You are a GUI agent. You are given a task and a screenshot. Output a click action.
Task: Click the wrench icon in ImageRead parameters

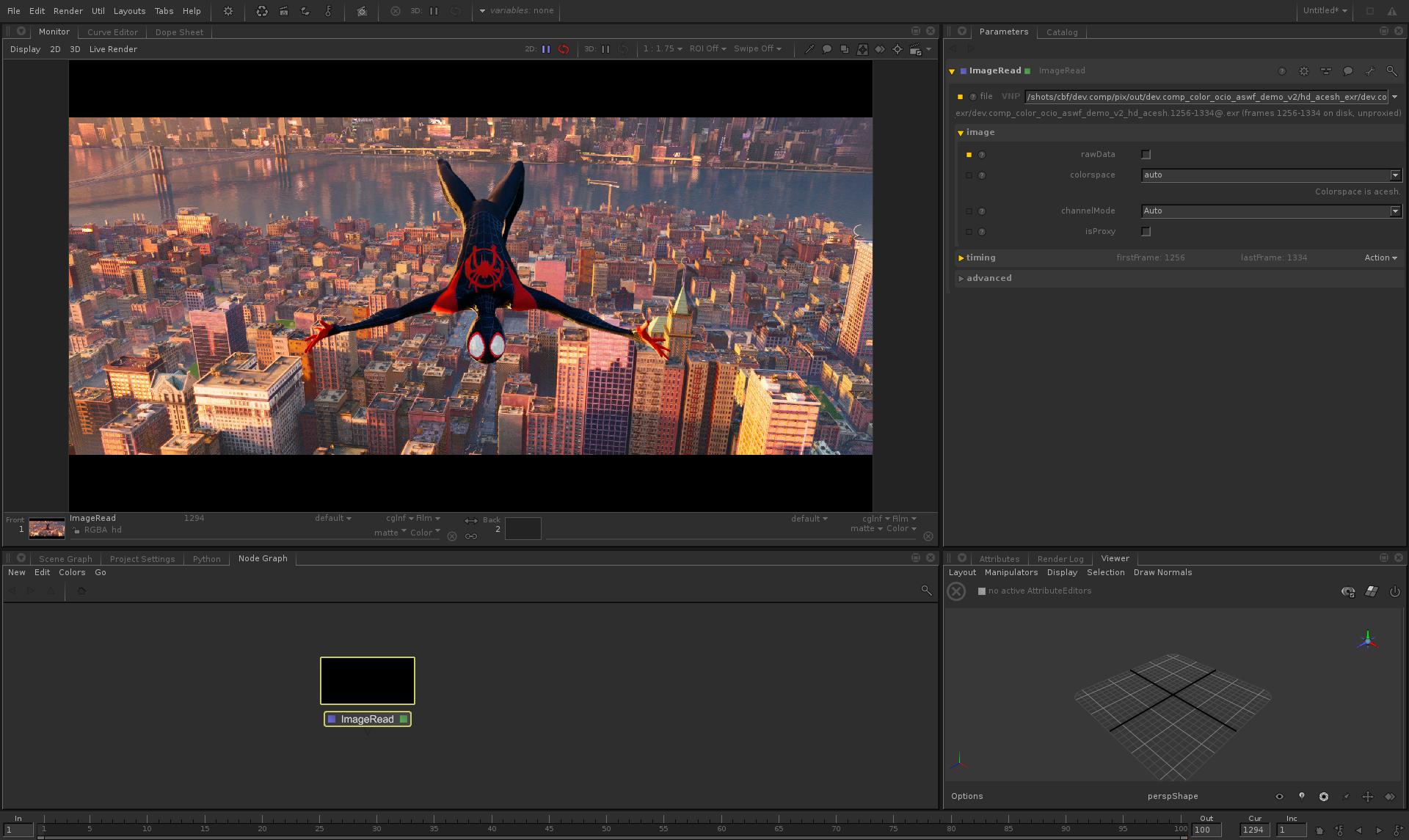click(x=1369, y=71)
